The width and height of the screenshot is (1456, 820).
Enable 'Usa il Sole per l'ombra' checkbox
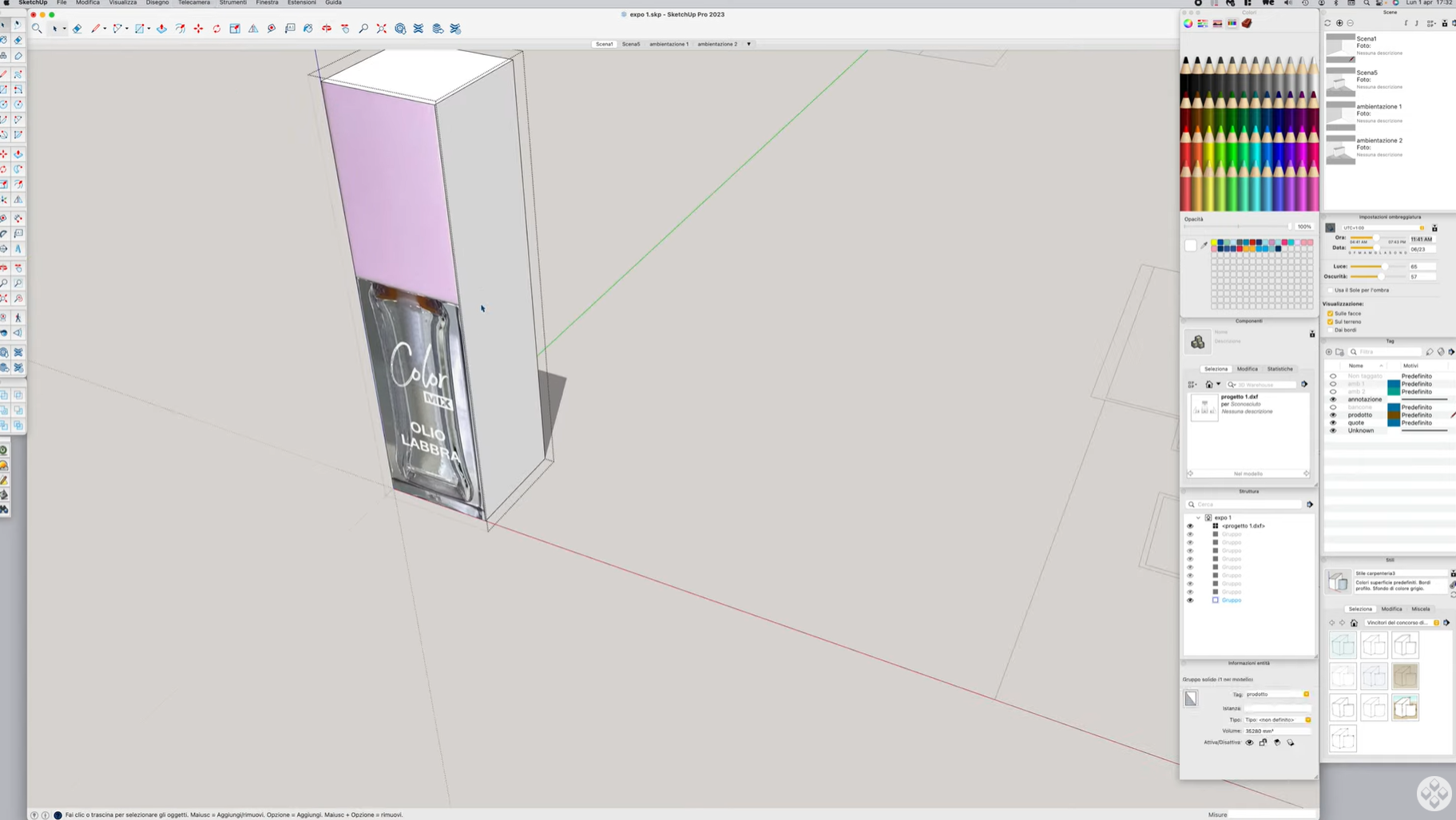click(x=1331, y=291)
